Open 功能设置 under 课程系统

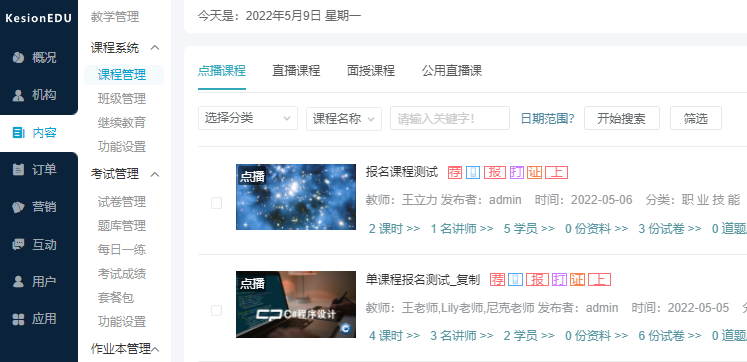pyautogui.click(x=122, y=147)
